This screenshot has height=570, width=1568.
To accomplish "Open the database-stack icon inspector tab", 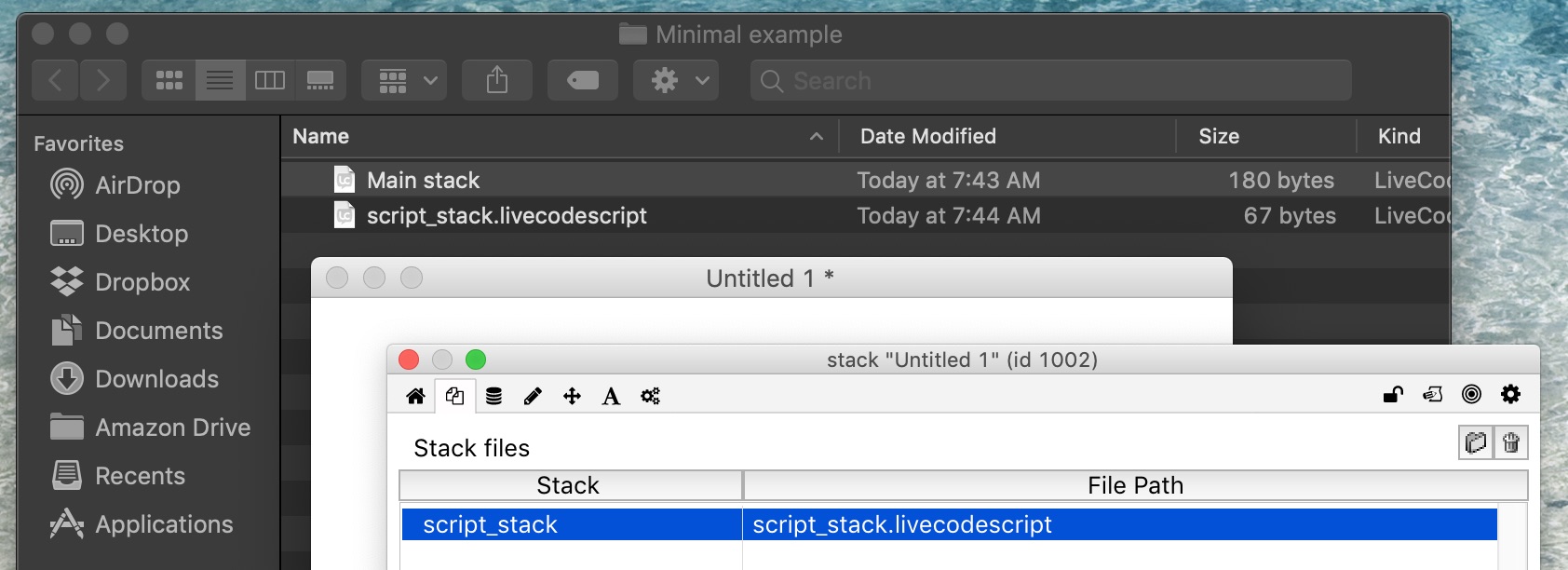I will coord(494,396).
